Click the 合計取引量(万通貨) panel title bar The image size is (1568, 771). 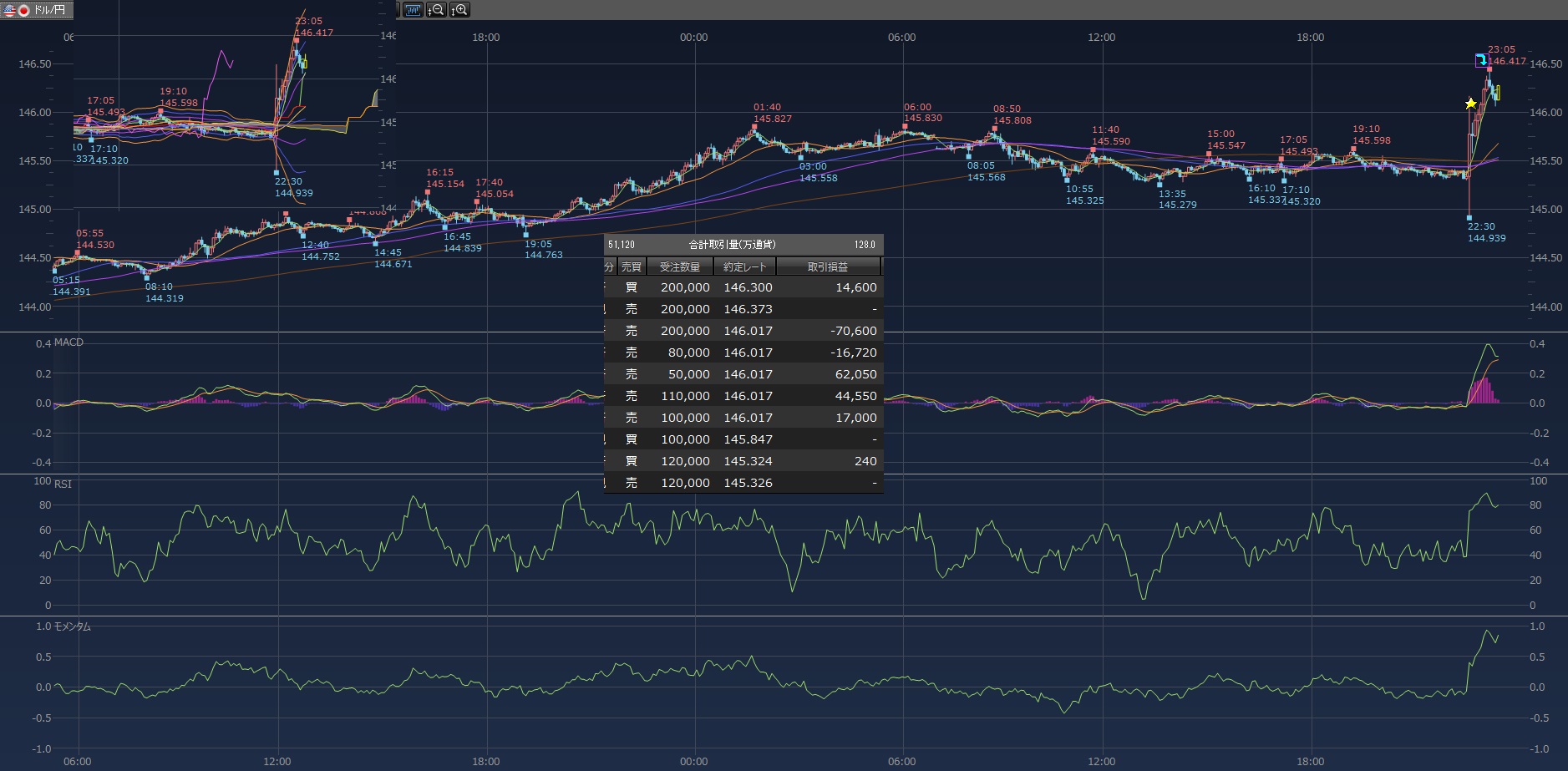732,245
